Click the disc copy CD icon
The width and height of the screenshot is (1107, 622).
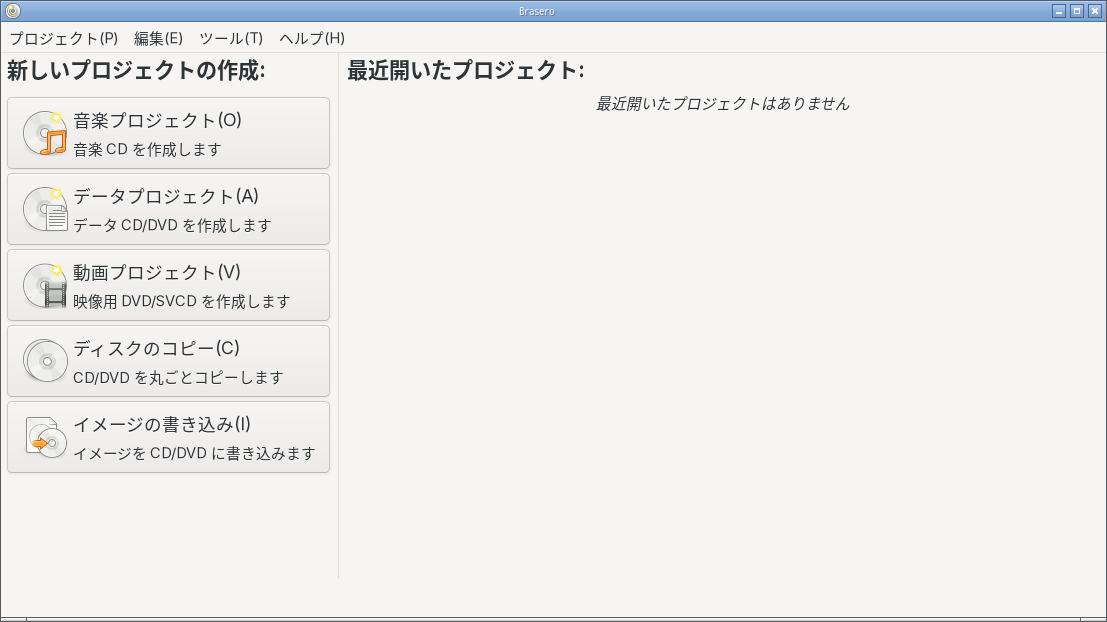tap(45, 361)
